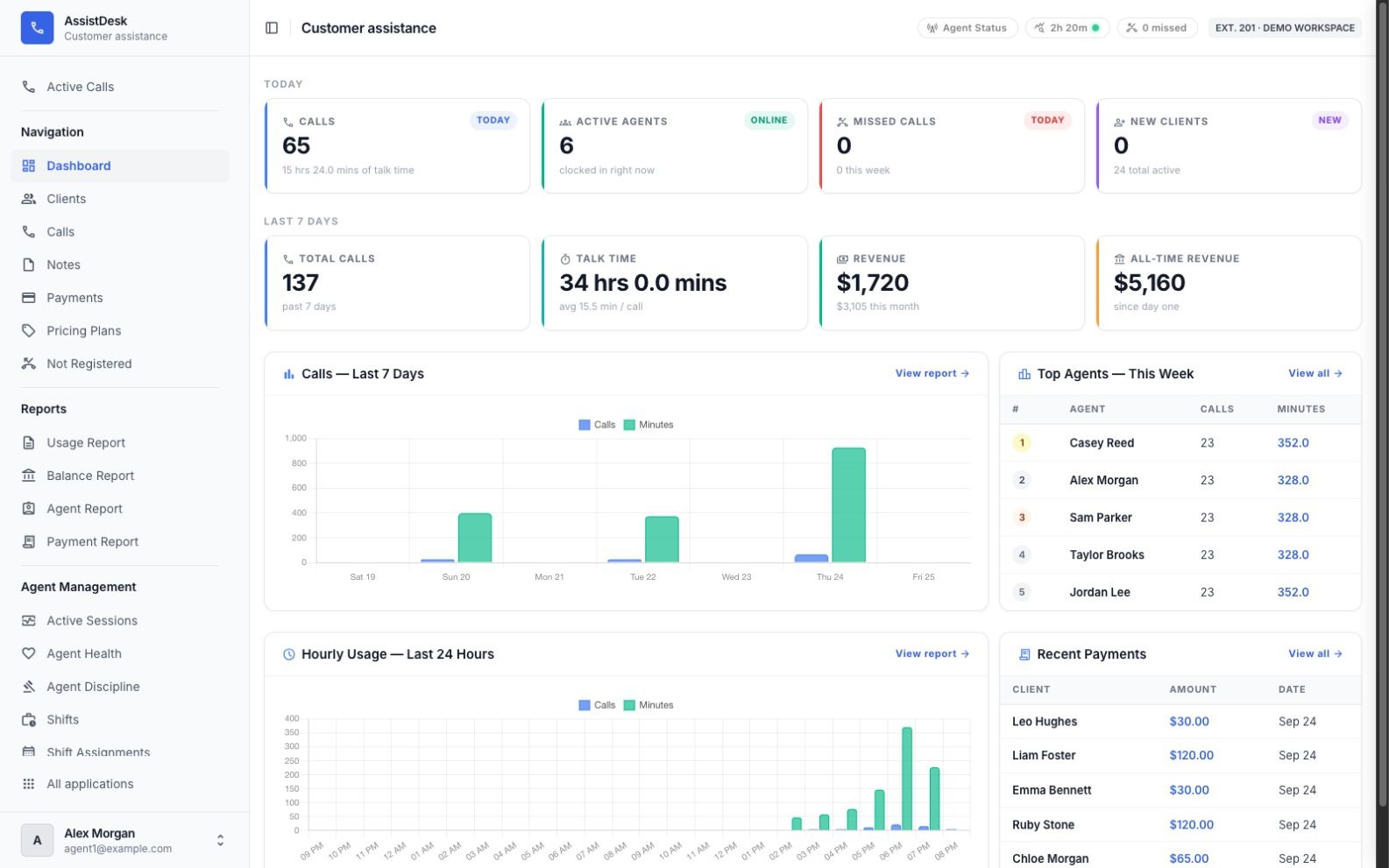Screen dimensions: 1389x868
Task: Select the Casey Reed row in Top Agents
Action: [1180, 443]
